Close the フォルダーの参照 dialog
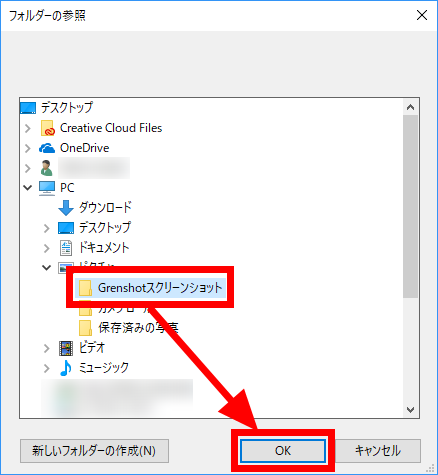438x475 pixels. coord(422,15)
